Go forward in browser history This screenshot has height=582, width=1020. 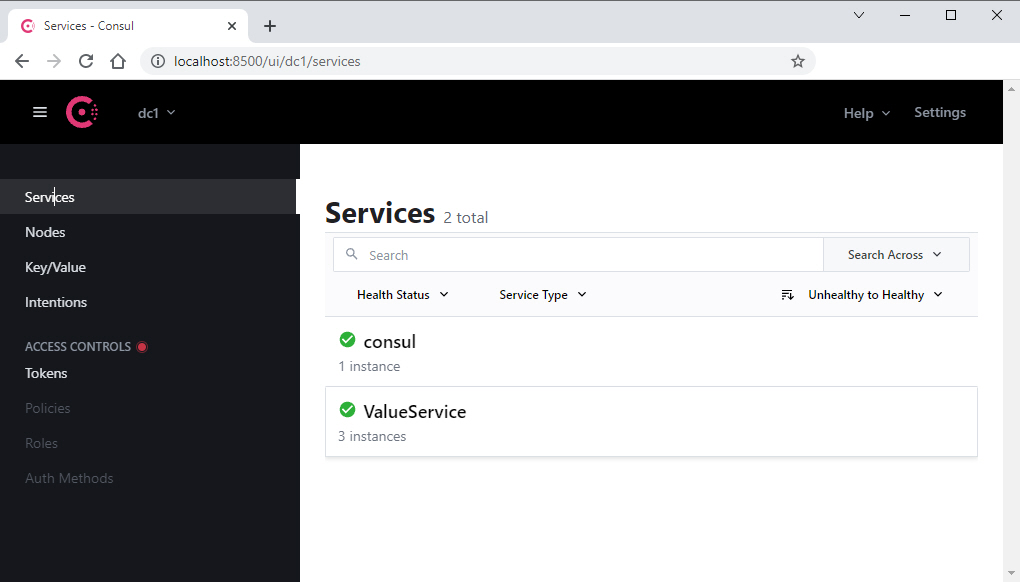(x=54, y=61)
